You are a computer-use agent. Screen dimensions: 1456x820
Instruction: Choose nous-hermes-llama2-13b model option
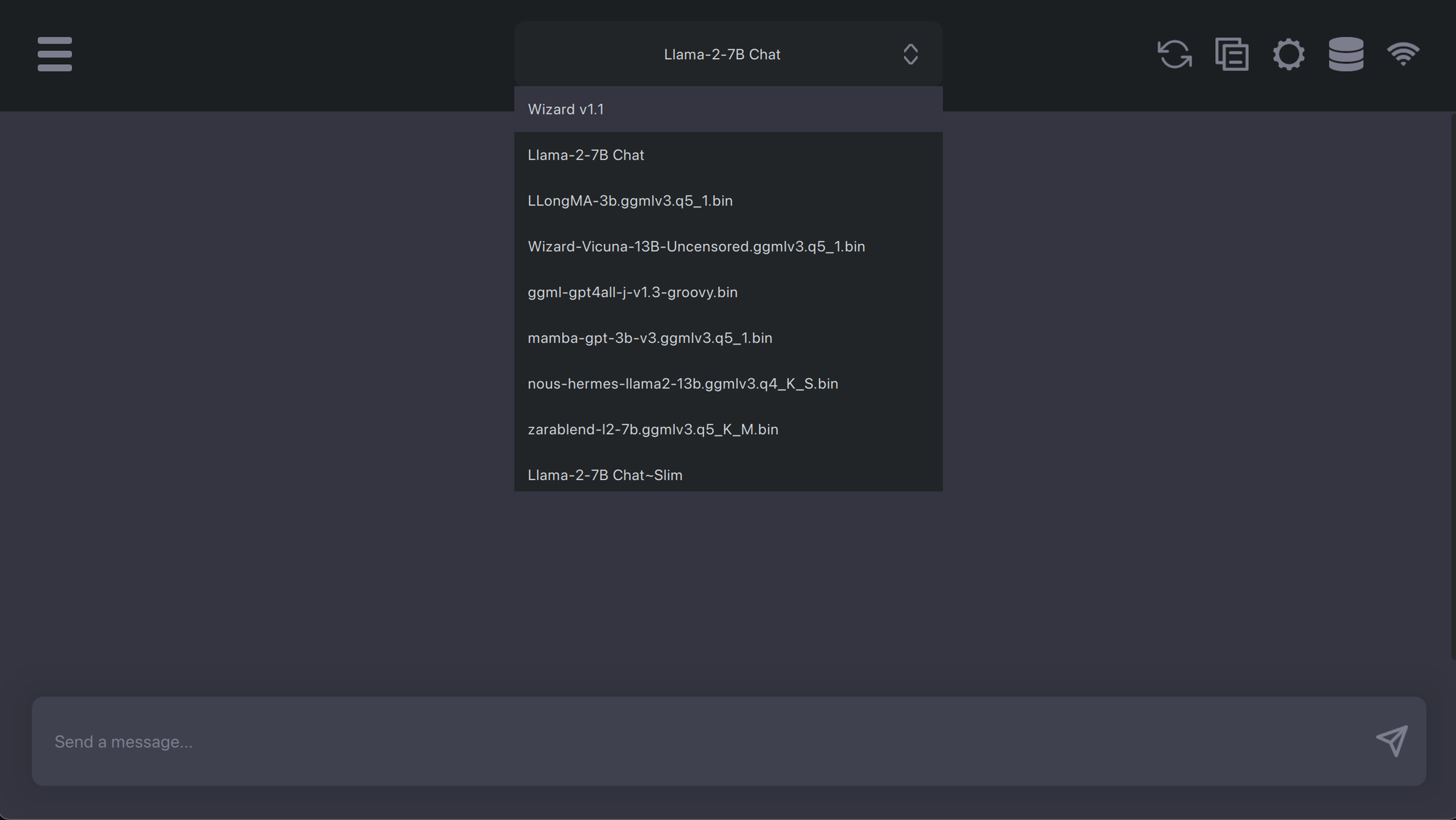[x=728, y=384]
